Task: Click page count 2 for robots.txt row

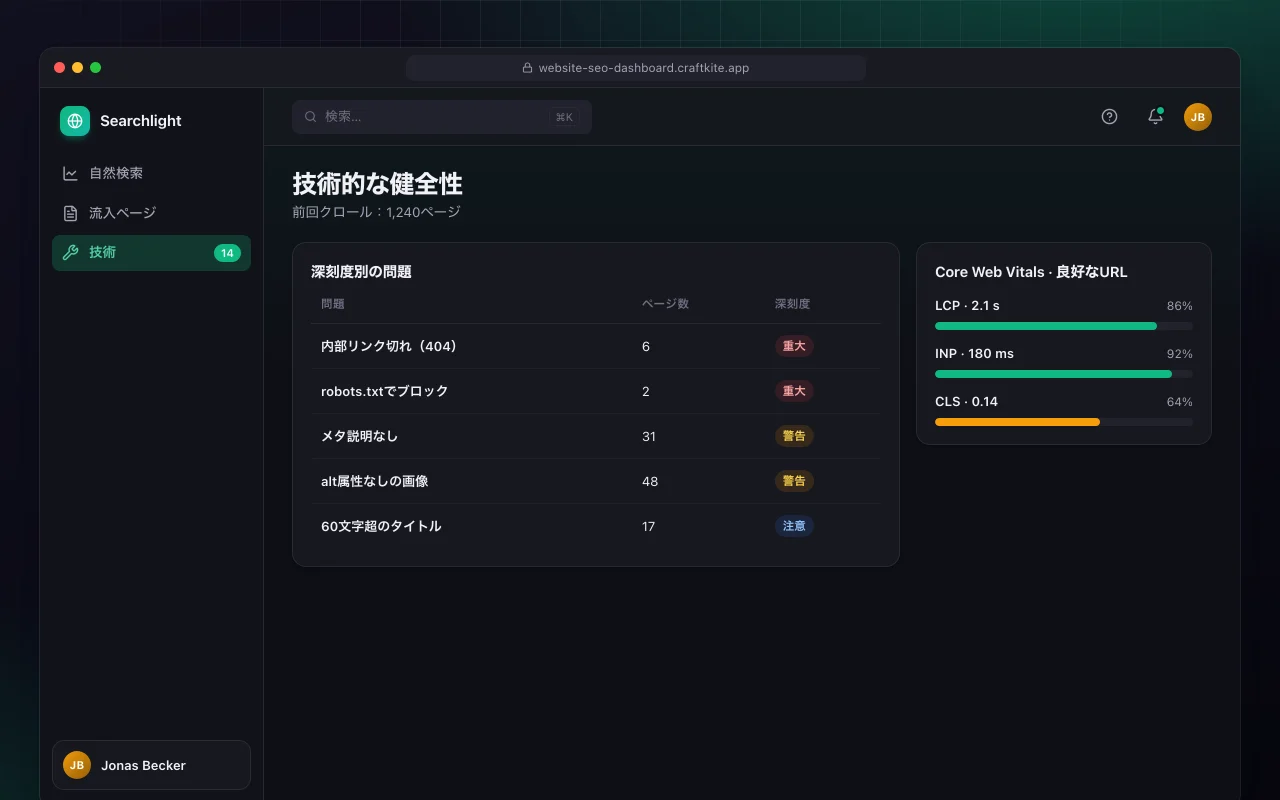Action: [x=646, y=392]
